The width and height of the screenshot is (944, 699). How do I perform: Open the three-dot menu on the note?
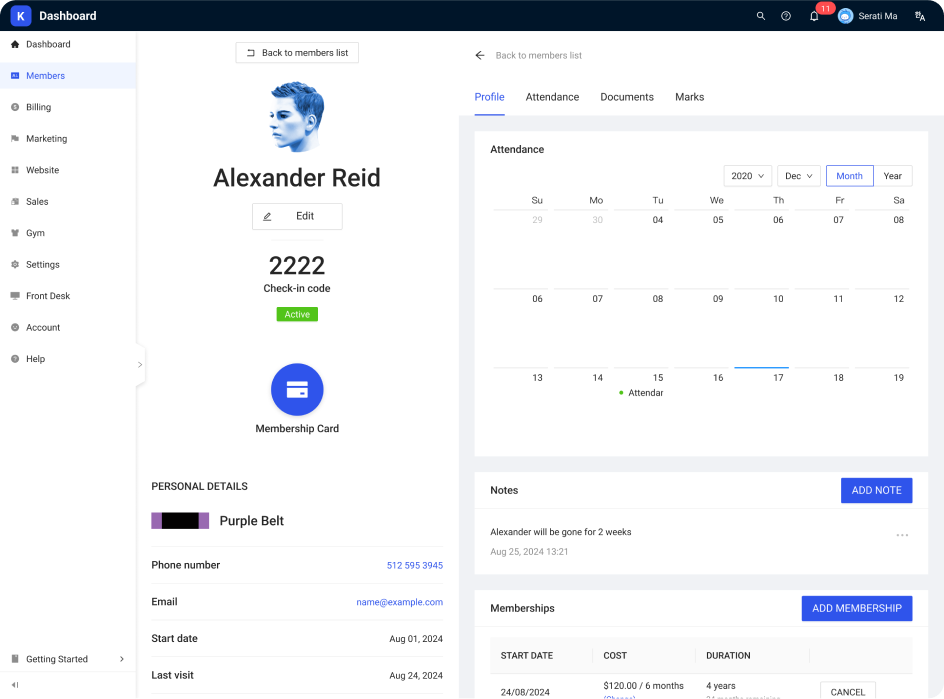click(902, 536)
